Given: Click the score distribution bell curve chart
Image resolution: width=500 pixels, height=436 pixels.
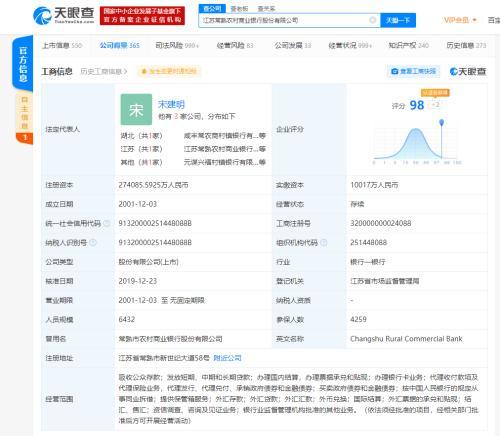Looking at the screenshot, I should pos(417,143).
